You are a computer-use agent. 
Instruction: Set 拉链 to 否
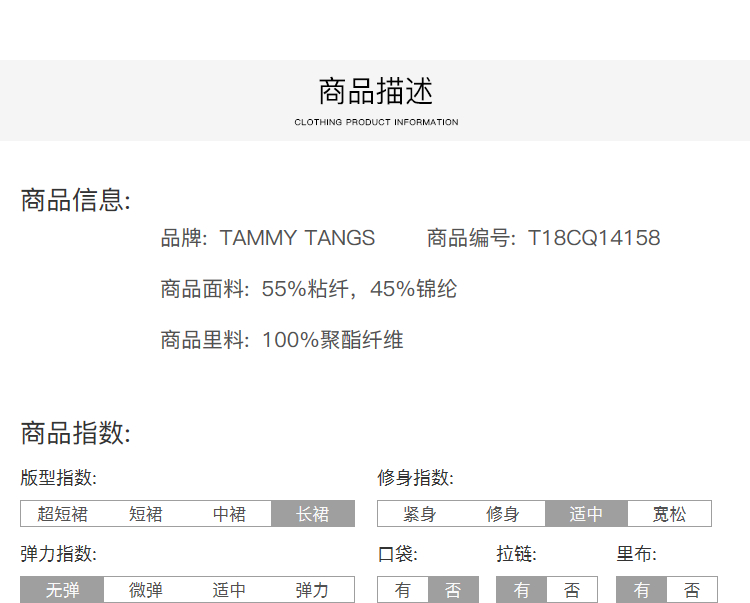tap(572, 590)
